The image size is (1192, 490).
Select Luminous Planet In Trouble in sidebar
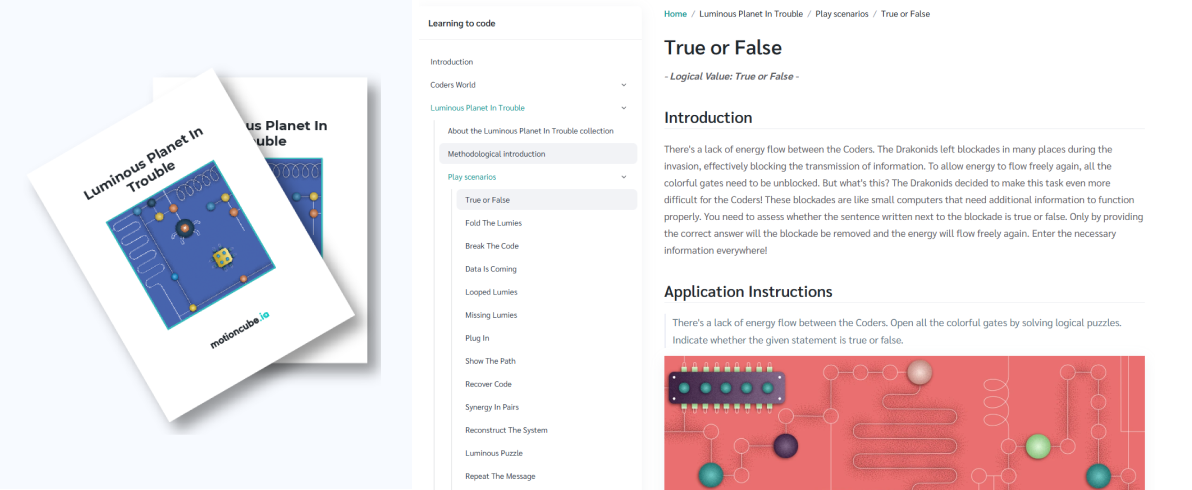click(477, 108)
